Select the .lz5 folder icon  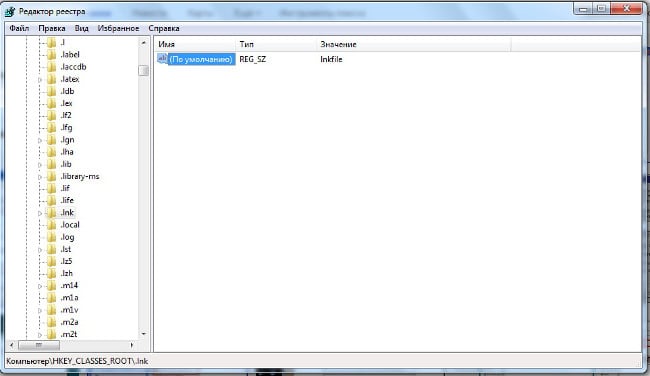click(x=51, y=261)
